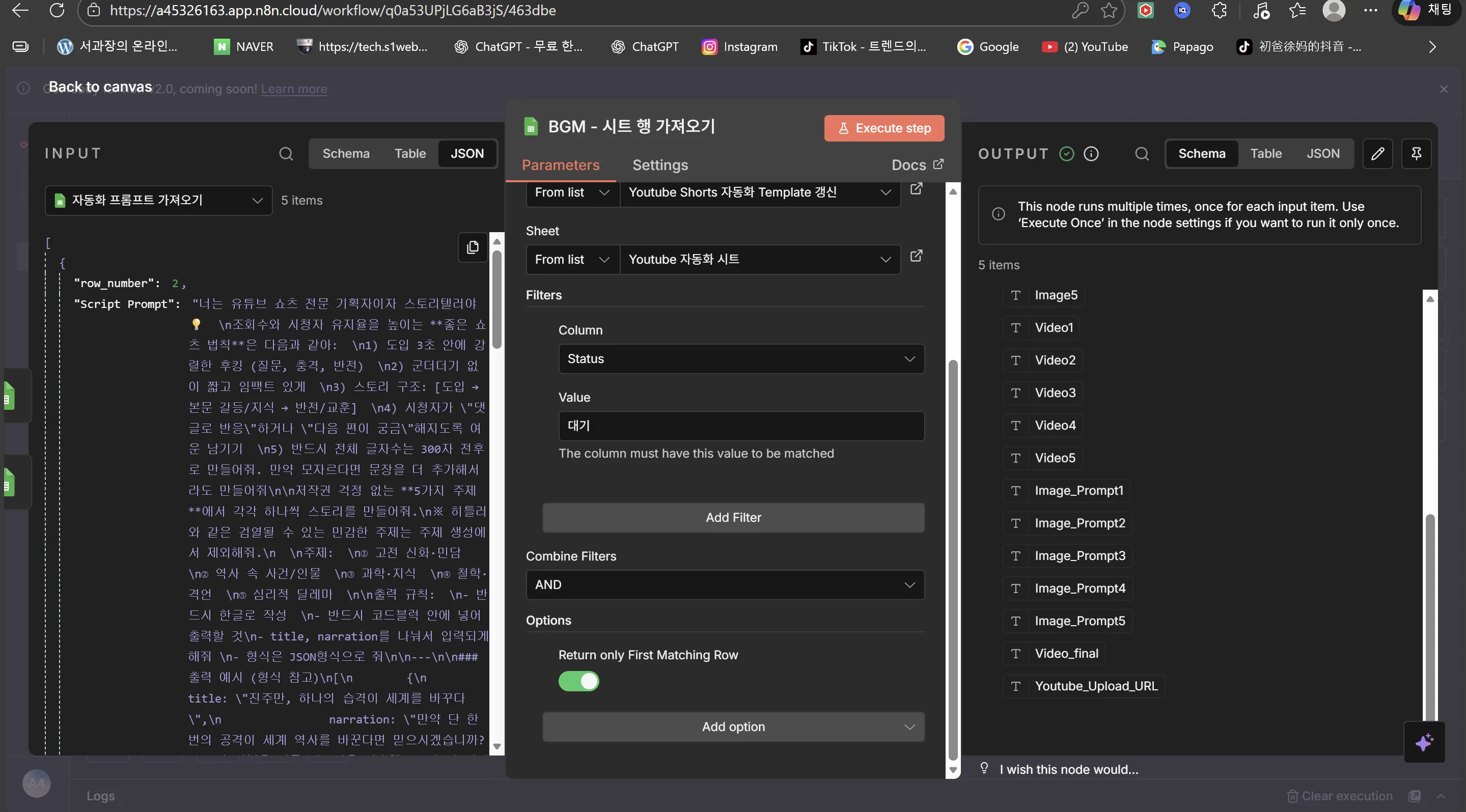Screen dimensions: 1466x812
Task: Click the search icon in the INPUT panel
Action: (286, 154)
